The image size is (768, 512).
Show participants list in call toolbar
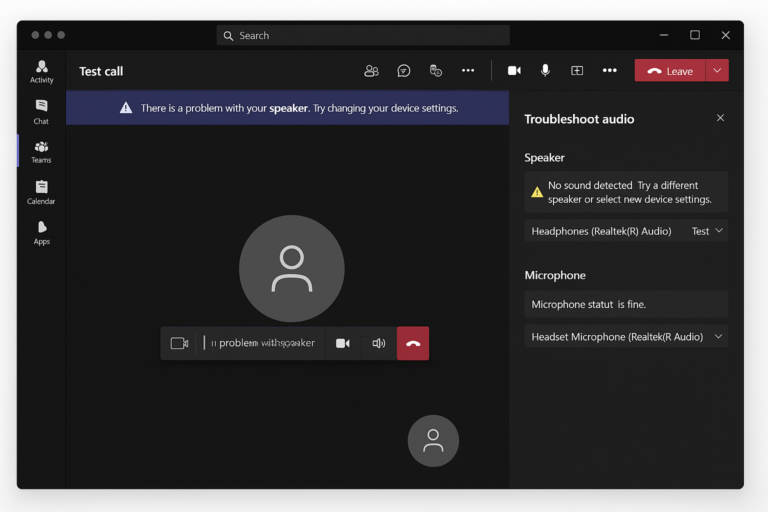coord(371,71)
